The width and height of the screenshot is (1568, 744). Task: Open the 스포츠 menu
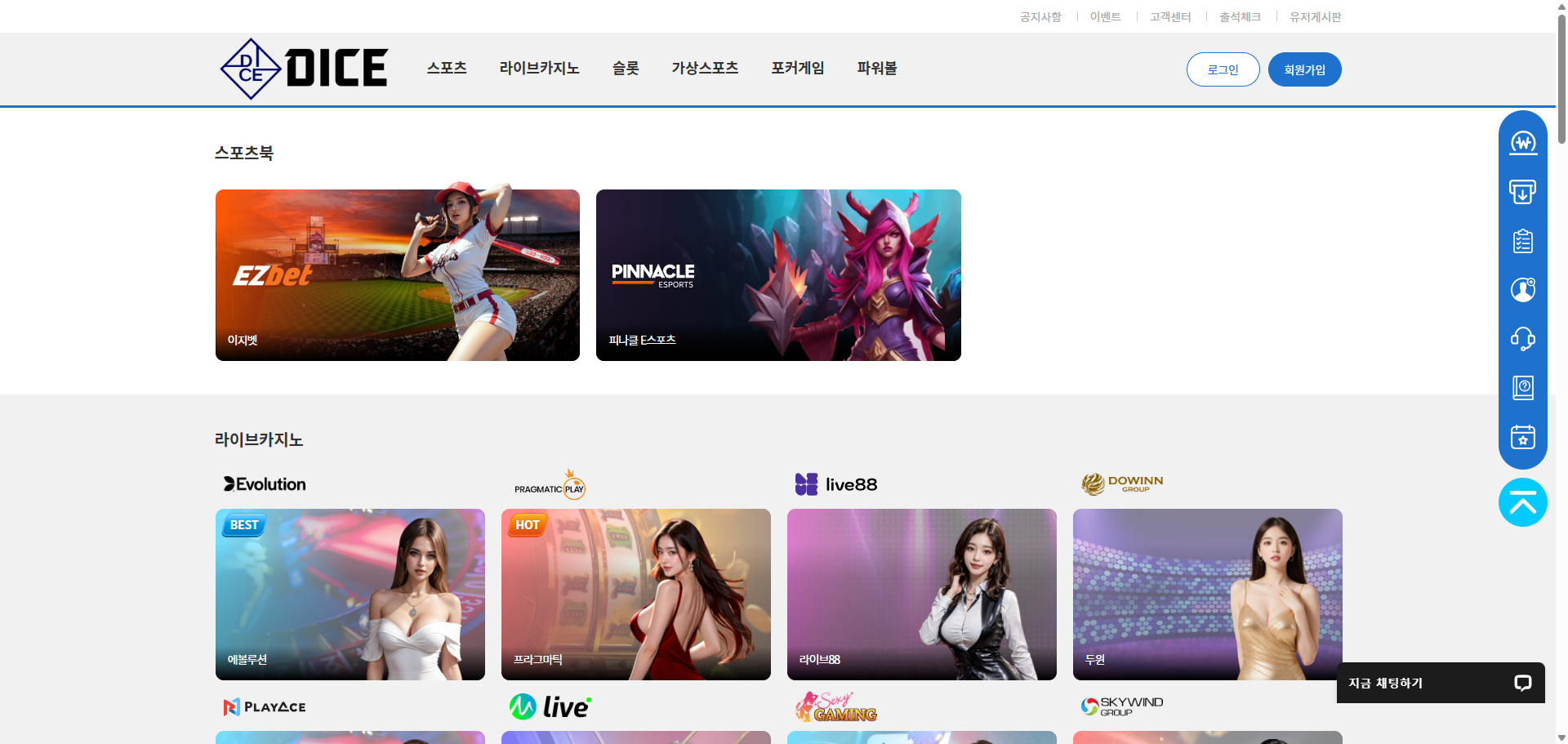click(x=447, y=69)
